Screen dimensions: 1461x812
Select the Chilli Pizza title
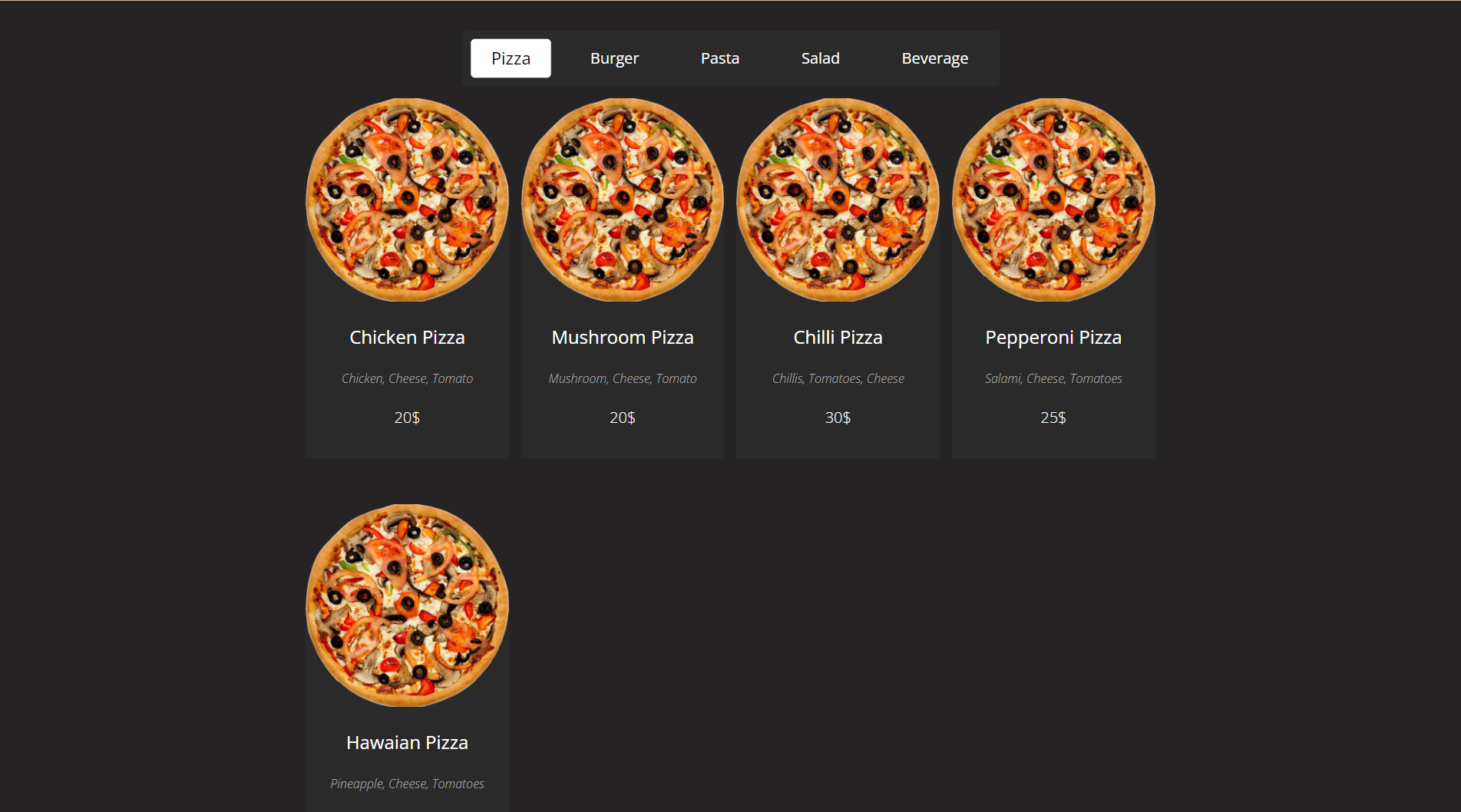tap(837, 337)
